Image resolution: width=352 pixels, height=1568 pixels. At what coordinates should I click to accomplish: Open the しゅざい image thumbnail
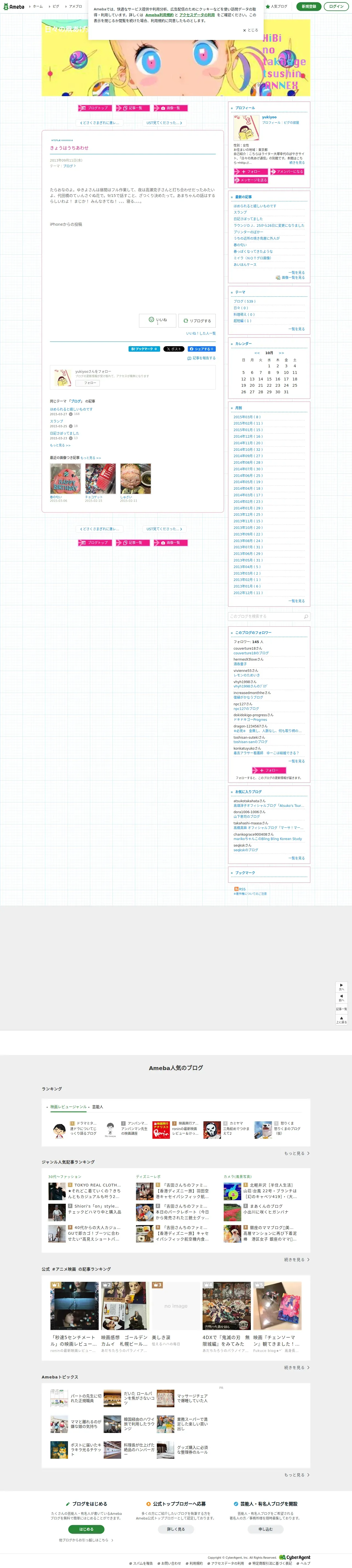tap(135, 478)
